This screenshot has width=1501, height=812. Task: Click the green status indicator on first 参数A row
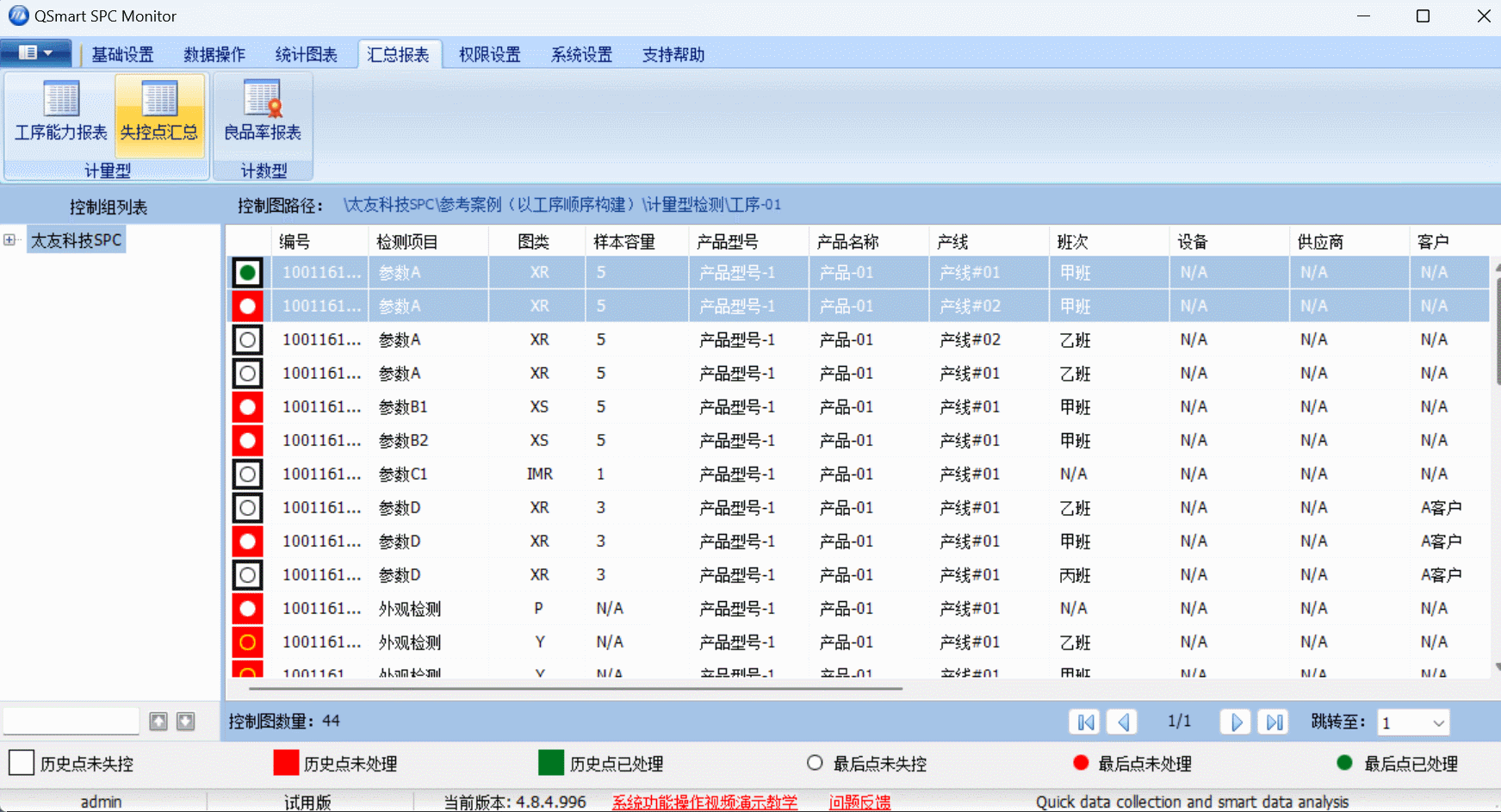pyautogui.click(x=247, y=271)
